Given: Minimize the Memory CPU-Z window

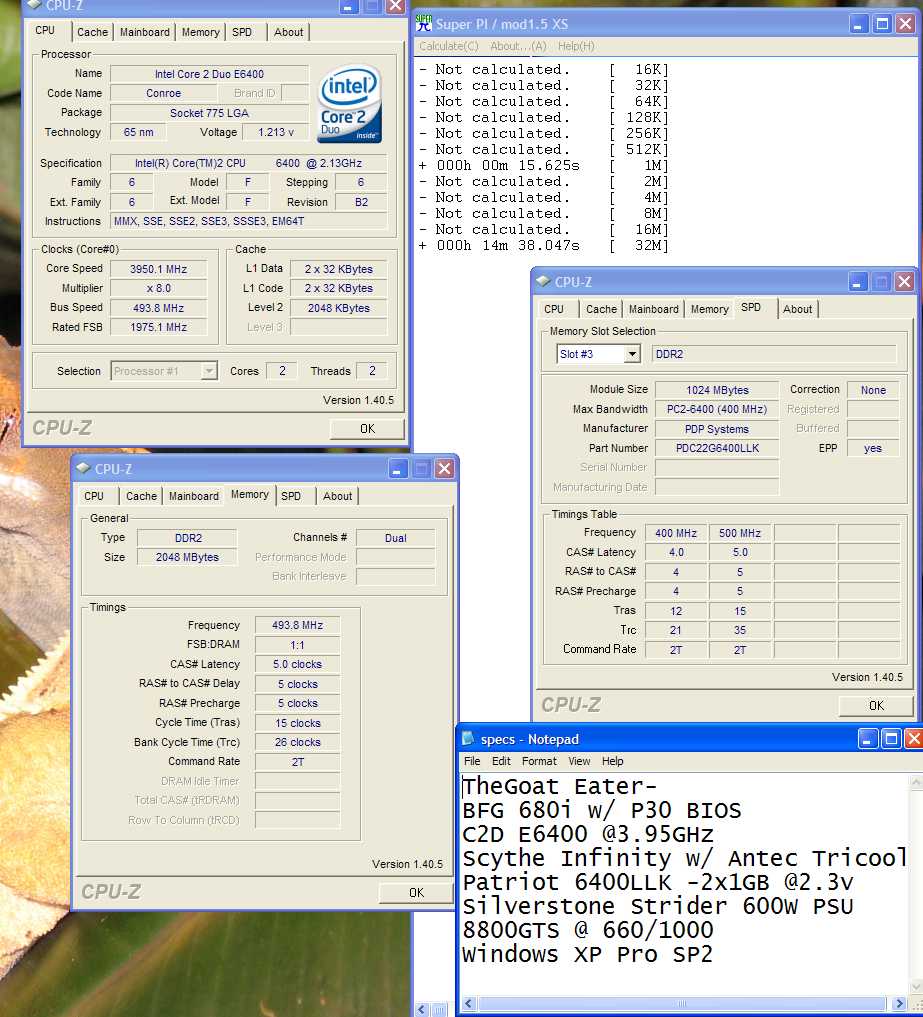Looking at the screenshot, I should pos(398,469).
